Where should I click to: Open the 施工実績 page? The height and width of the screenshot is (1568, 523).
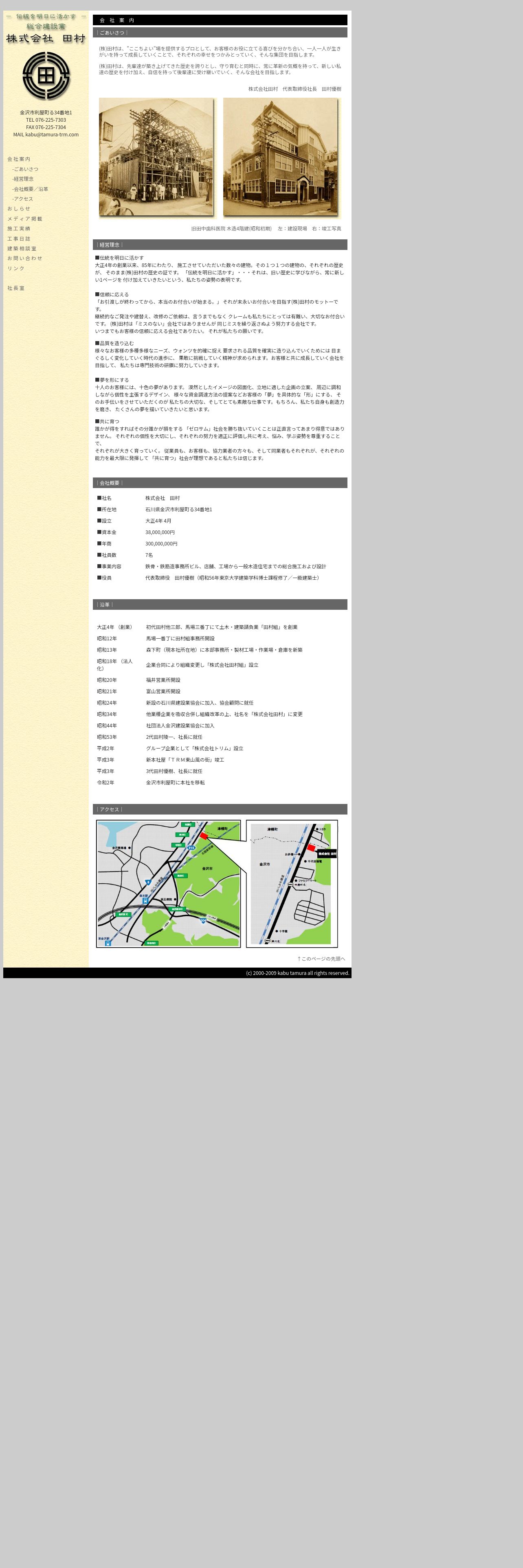click(x=19, y=229)
